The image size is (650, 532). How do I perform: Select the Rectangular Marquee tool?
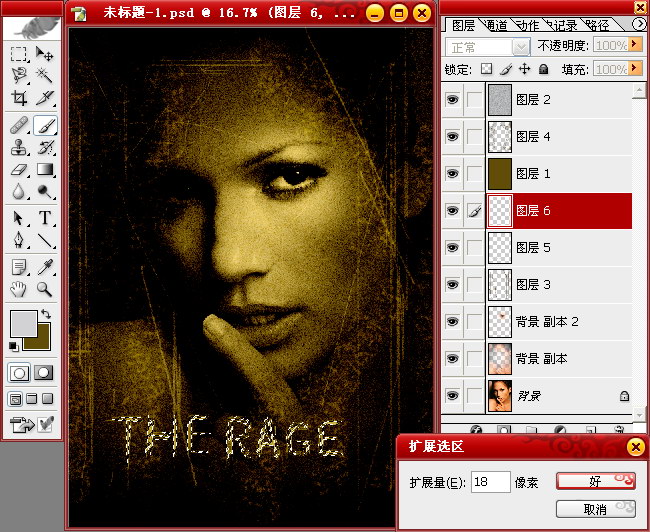pos(18,54)
